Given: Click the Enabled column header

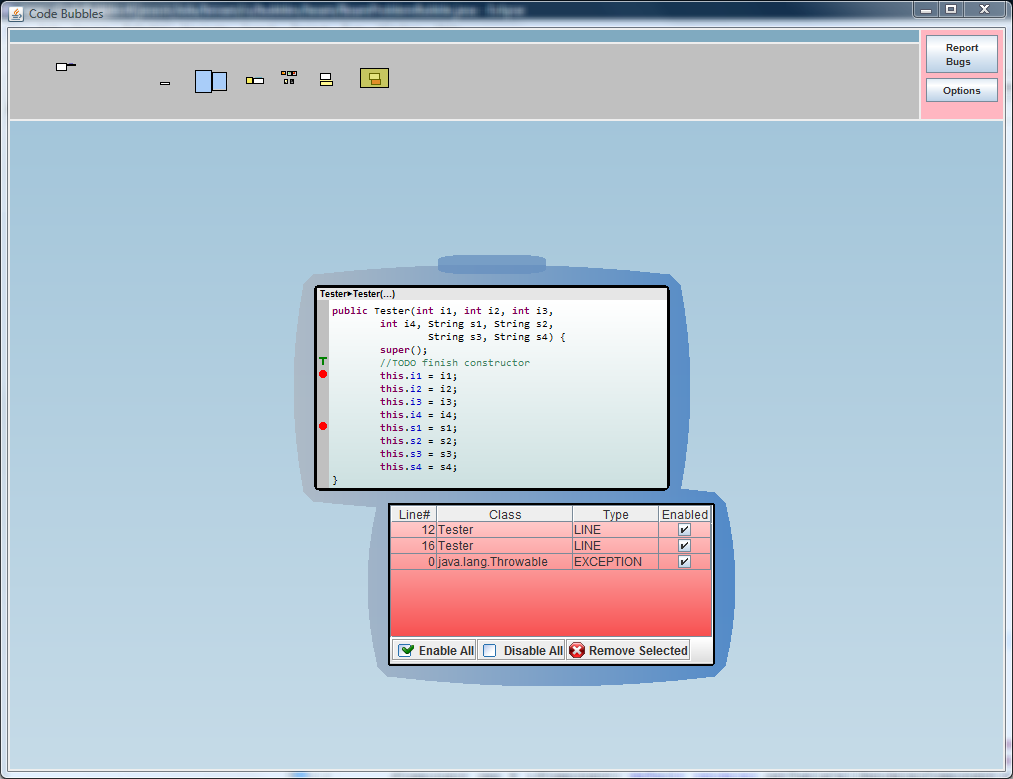Looking at the screenshot, I should click(x=685, y=514).
